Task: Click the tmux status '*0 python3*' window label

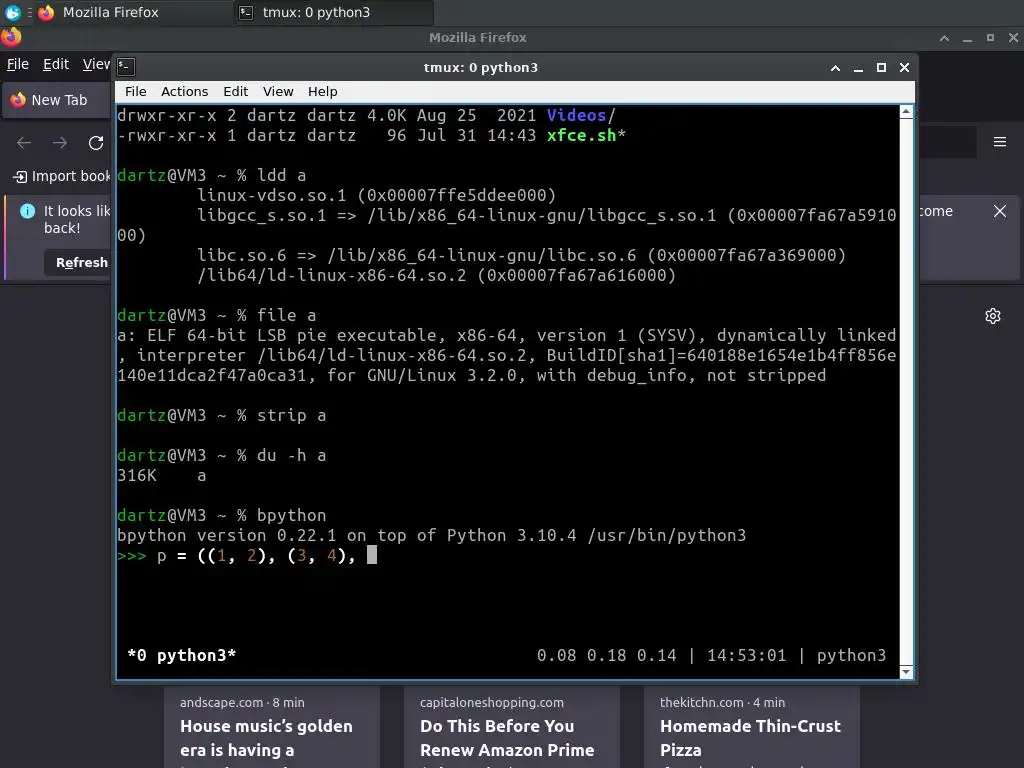Action: point(182,655)
